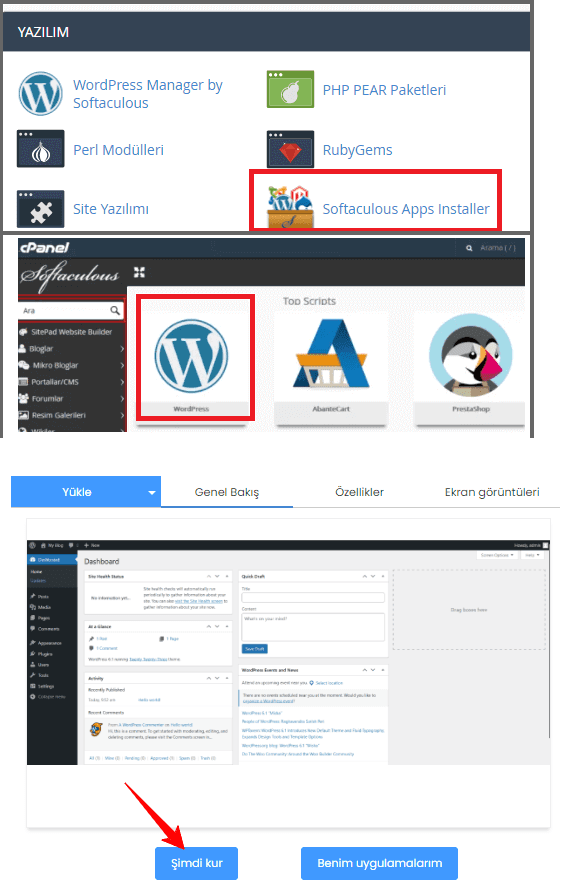Click the Softaculous script logo
The image size is (565, 886).
tap(70, 275)
